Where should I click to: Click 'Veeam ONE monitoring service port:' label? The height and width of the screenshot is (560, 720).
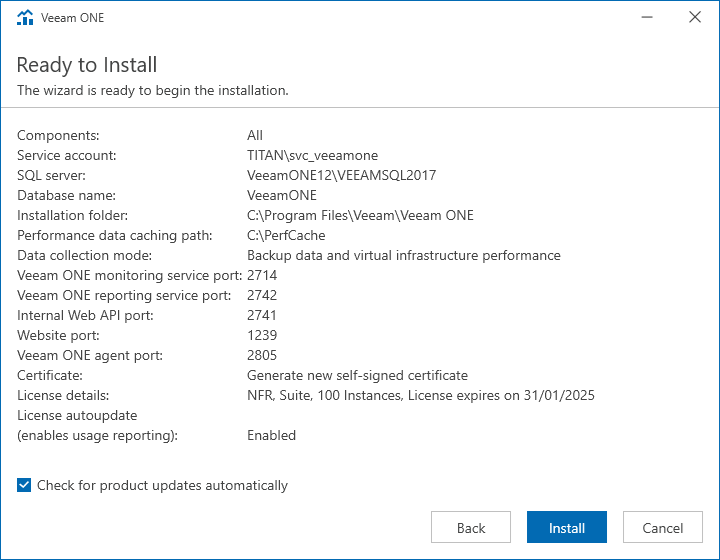click(129, 275)
